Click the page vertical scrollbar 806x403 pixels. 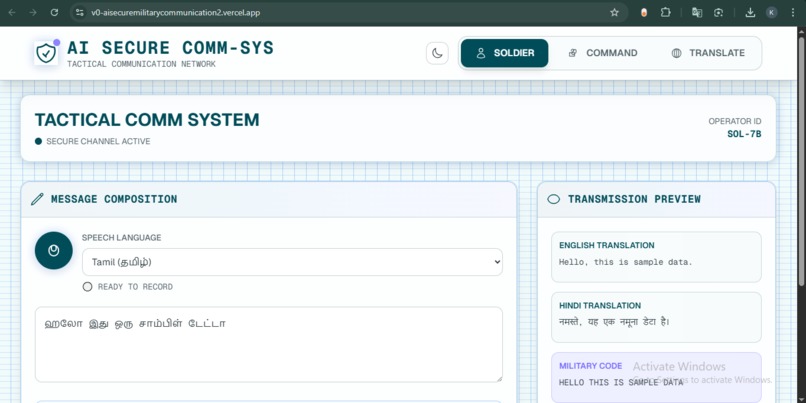pyautogui.click(x=801, y=164)
